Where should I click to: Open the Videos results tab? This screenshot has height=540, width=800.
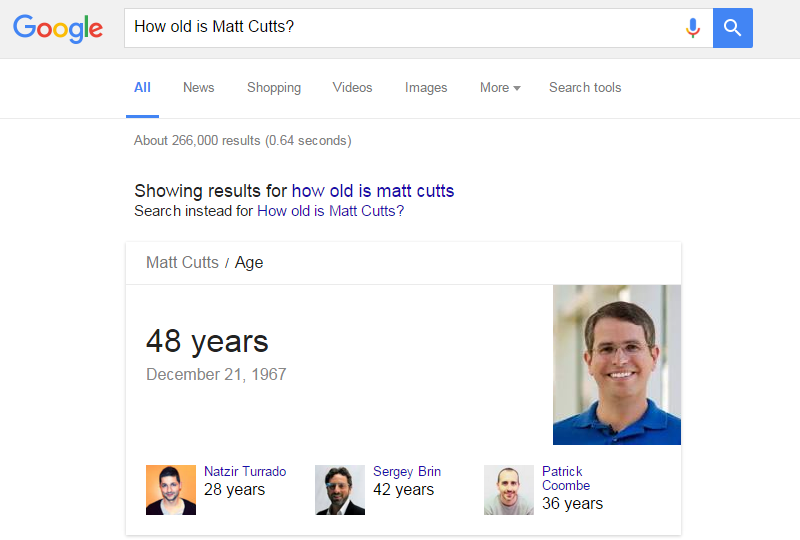(352, 88)
